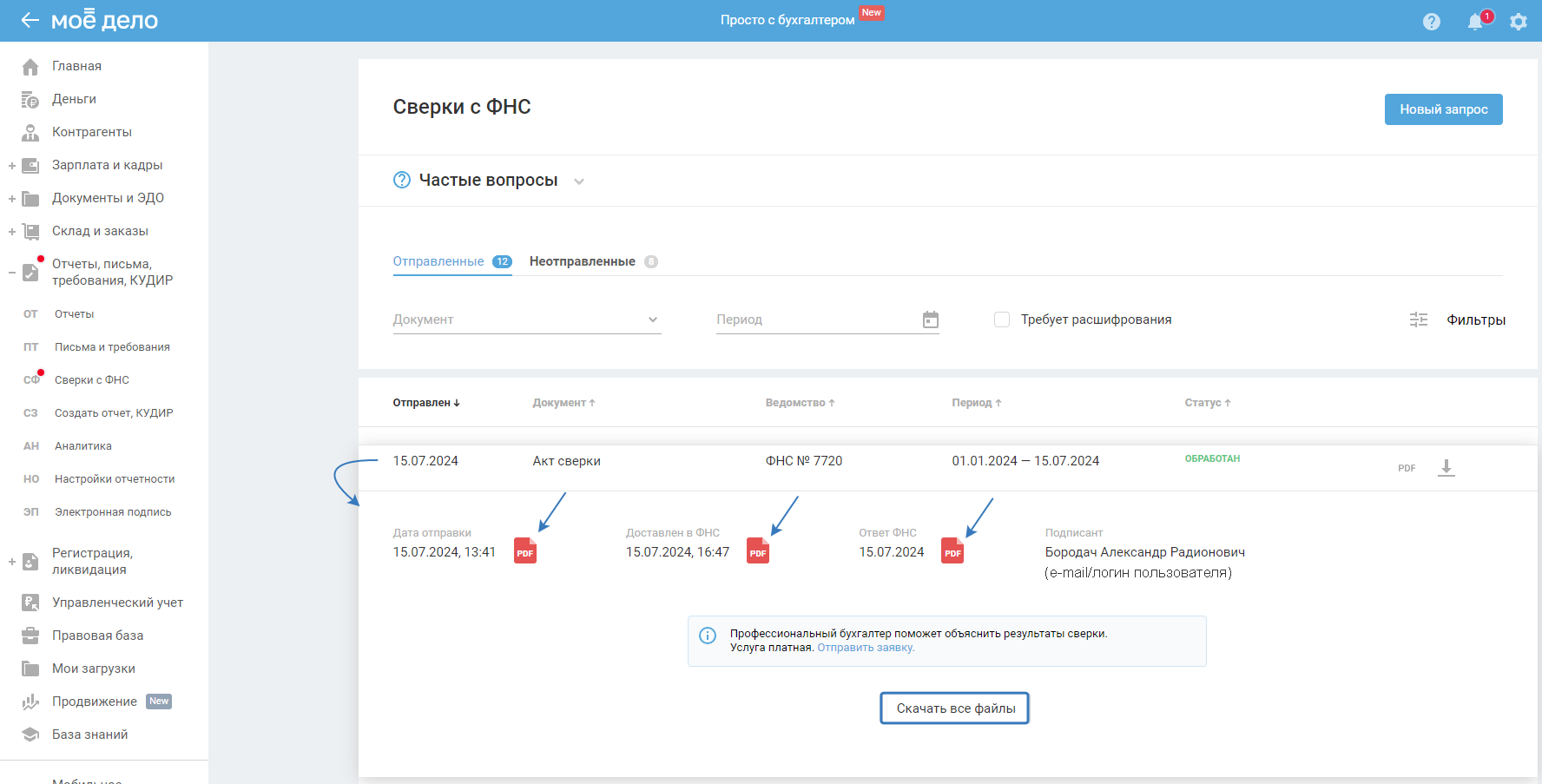Click the Продвижение chart icon
Viewport: 1542px width, 784px height.
30,702
